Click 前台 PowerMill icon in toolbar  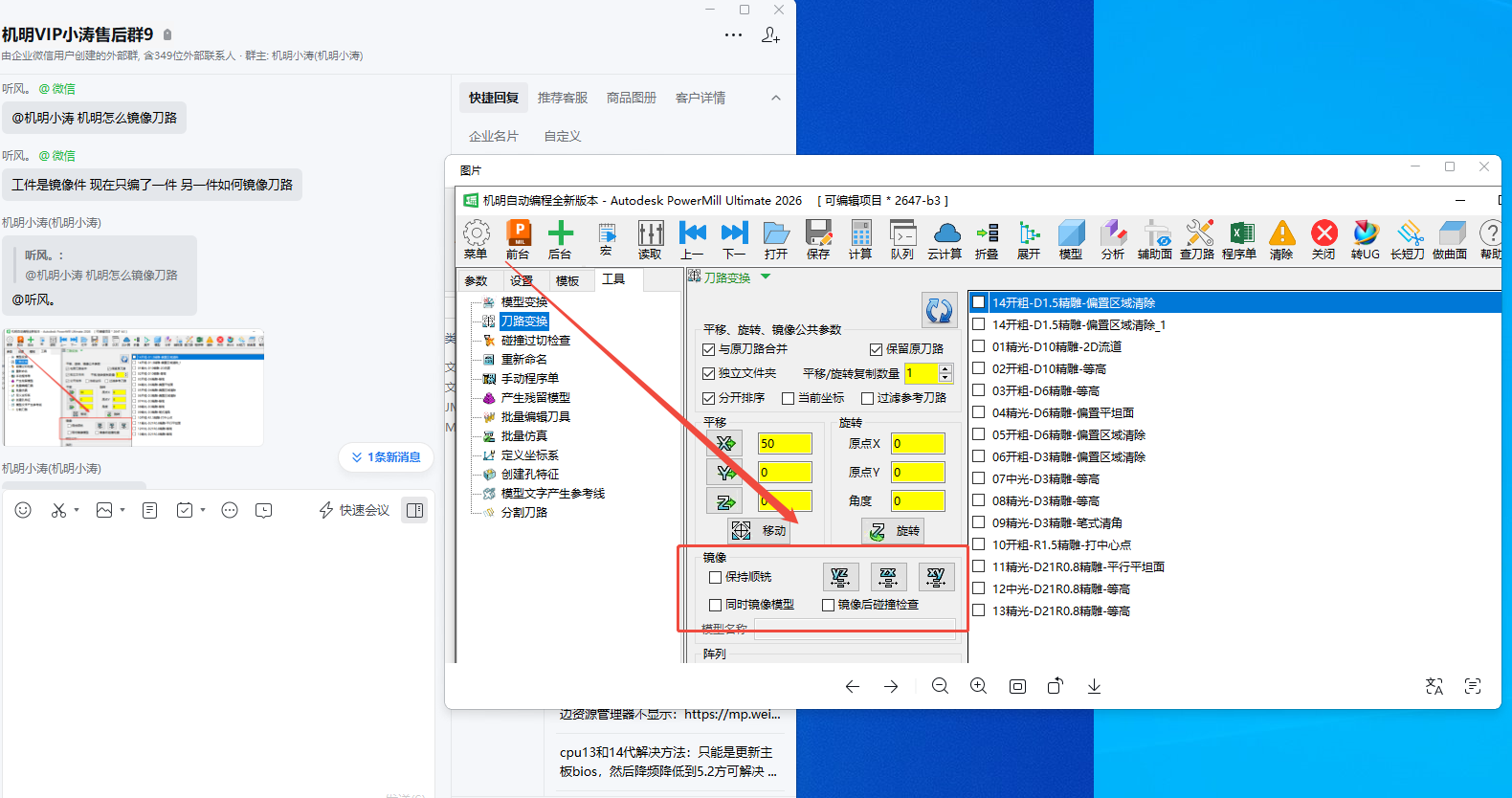(518, 239)
